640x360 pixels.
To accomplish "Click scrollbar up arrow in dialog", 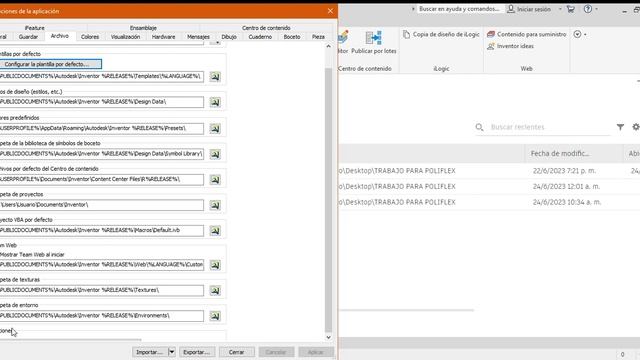I will pos(329,47).
